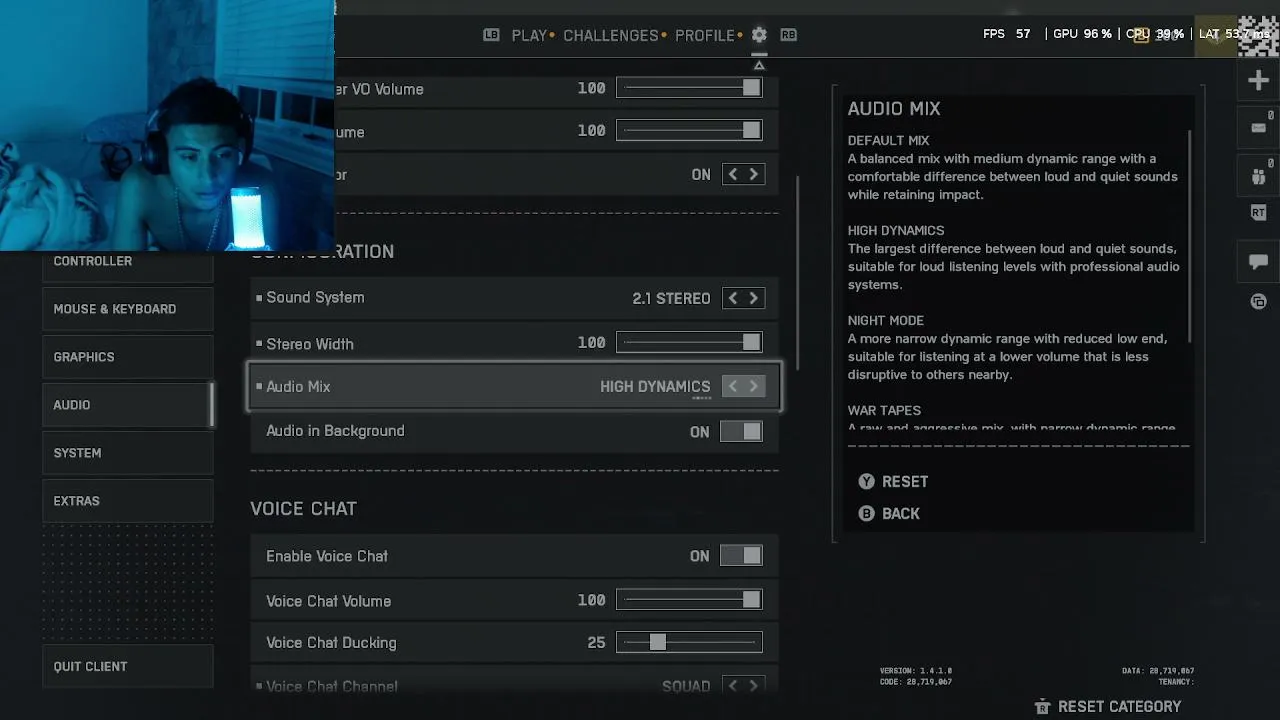Open the settings gear in the top navigation
This screenshot has width=1280, height=720.
click(759, 35)
